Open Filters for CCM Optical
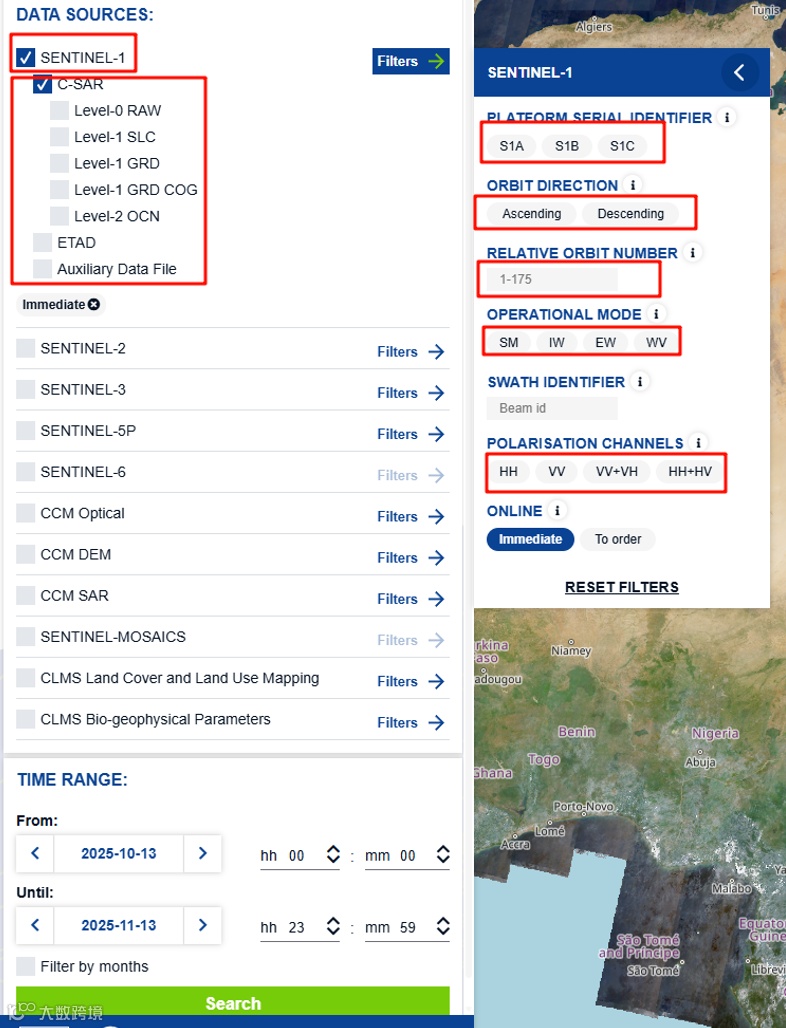 [x=411, y=517]
